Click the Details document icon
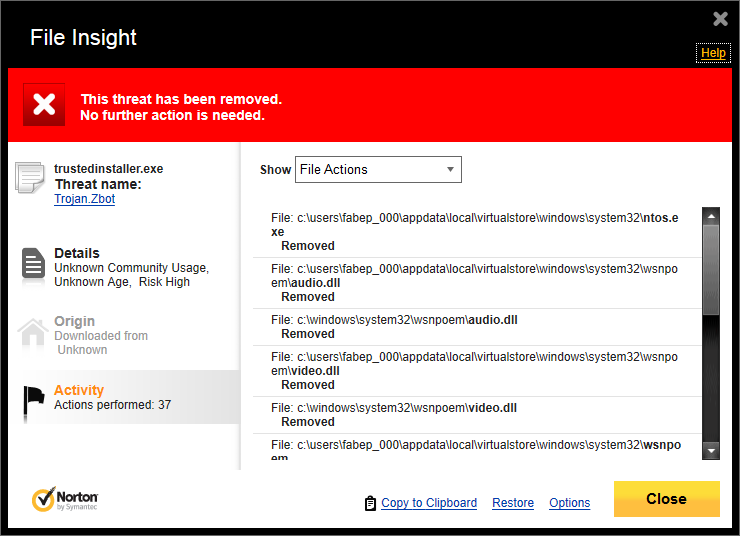Screen dimensions: 740x536 (33, 263)
